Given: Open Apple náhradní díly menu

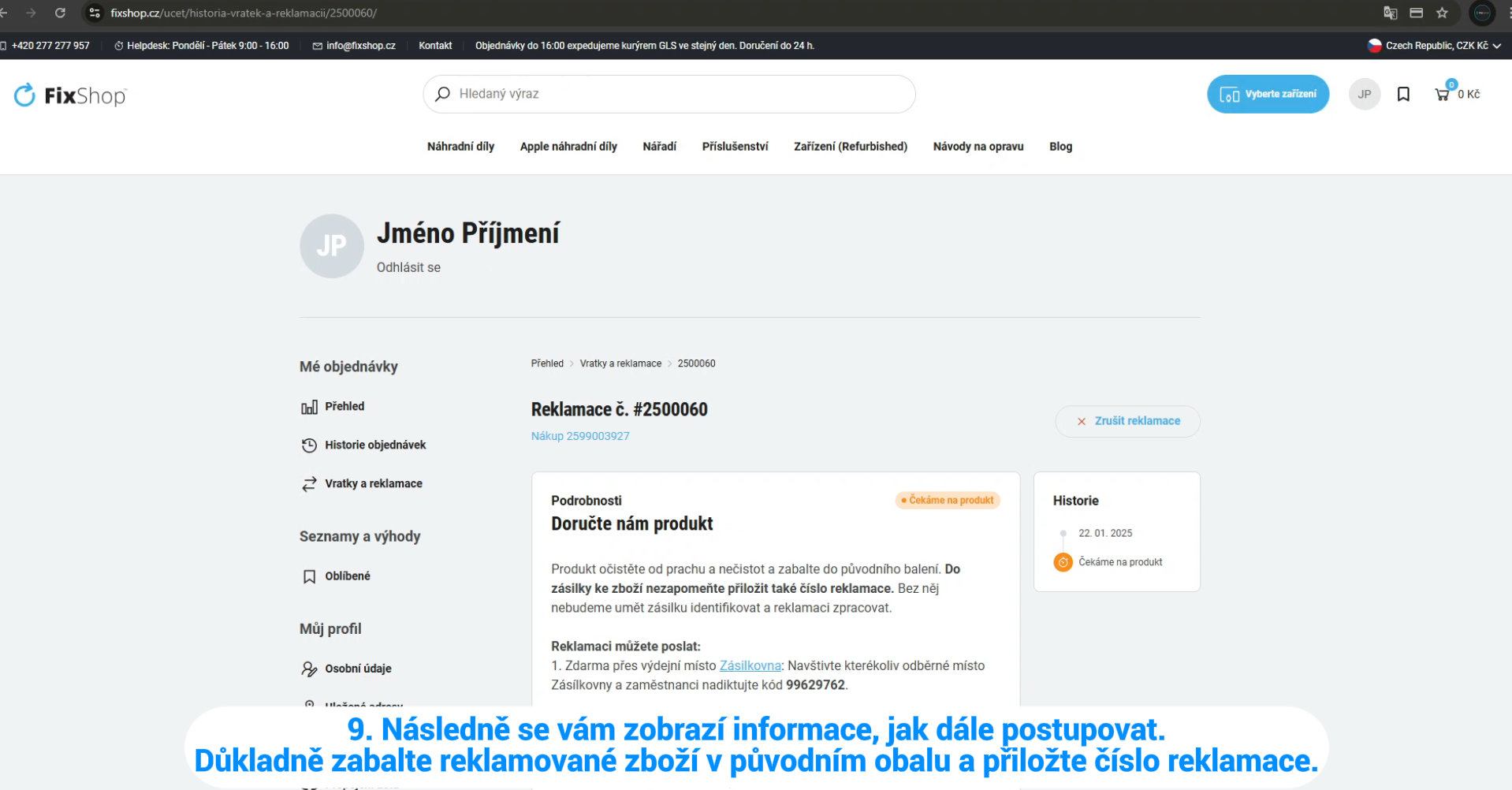Looking at the screenshot, I should coord(568,147).
